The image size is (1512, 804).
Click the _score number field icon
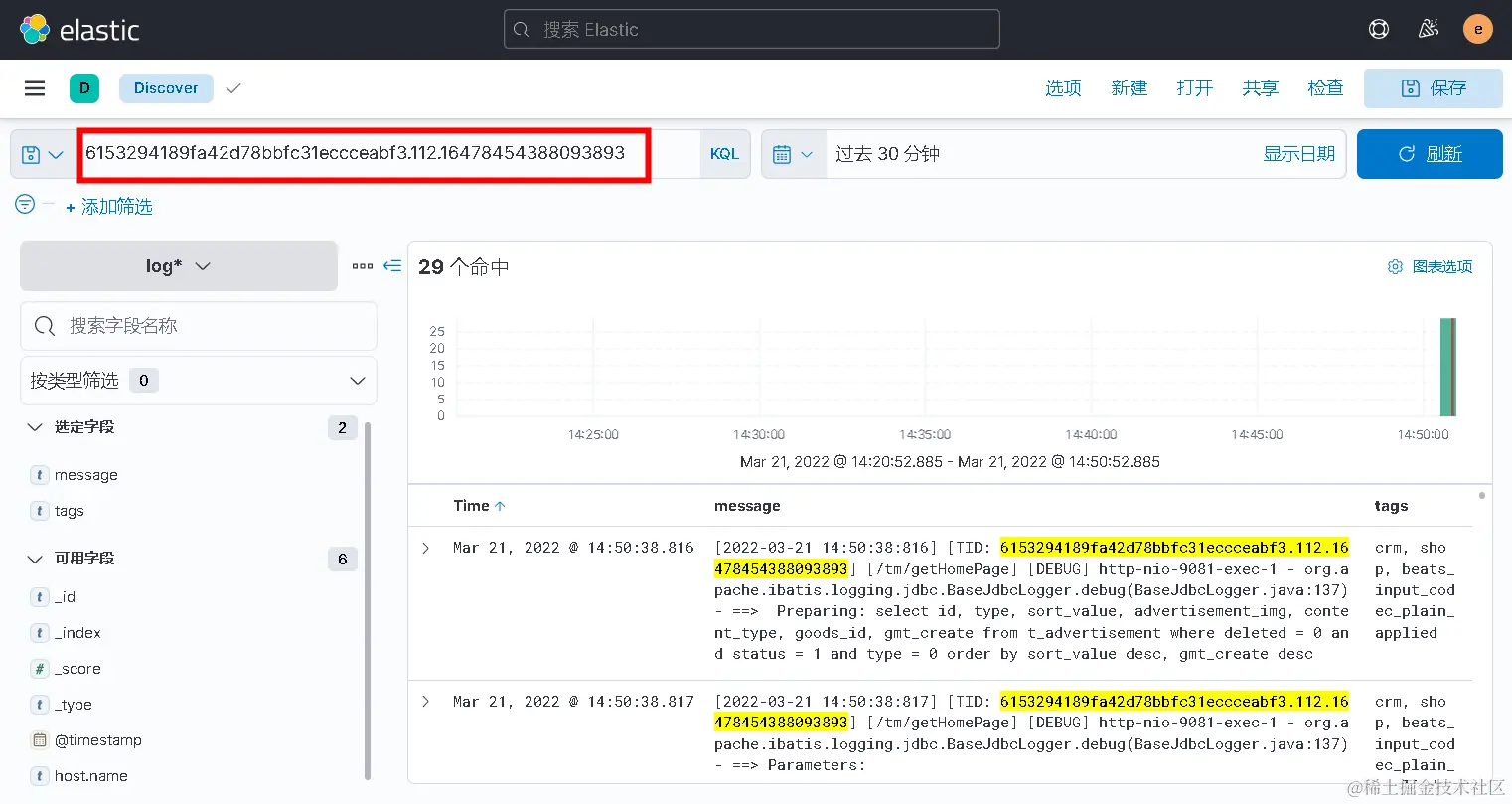(x=40, y=669)
